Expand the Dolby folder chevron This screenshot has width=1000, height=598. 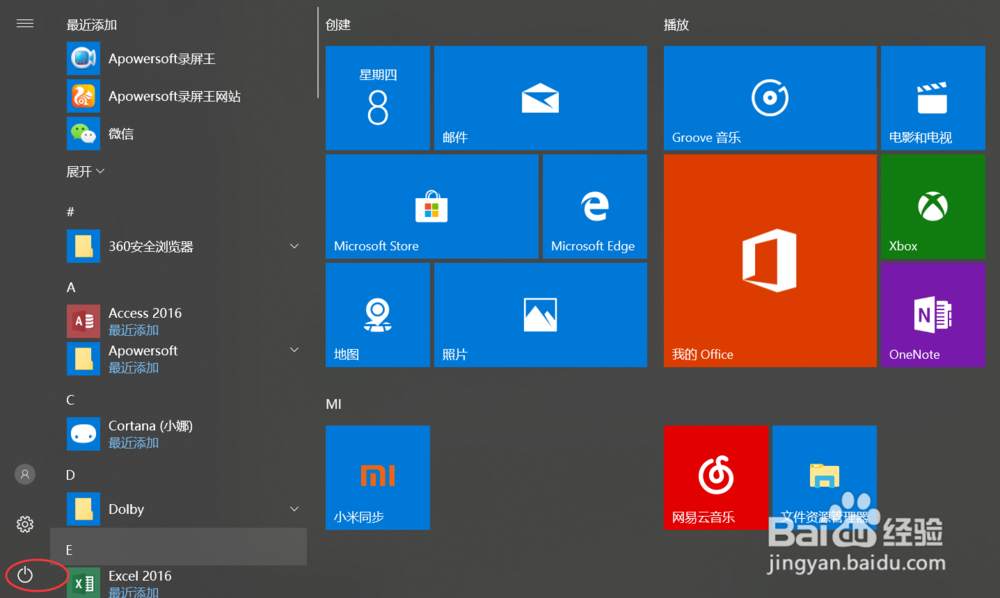tap(294, 509)
